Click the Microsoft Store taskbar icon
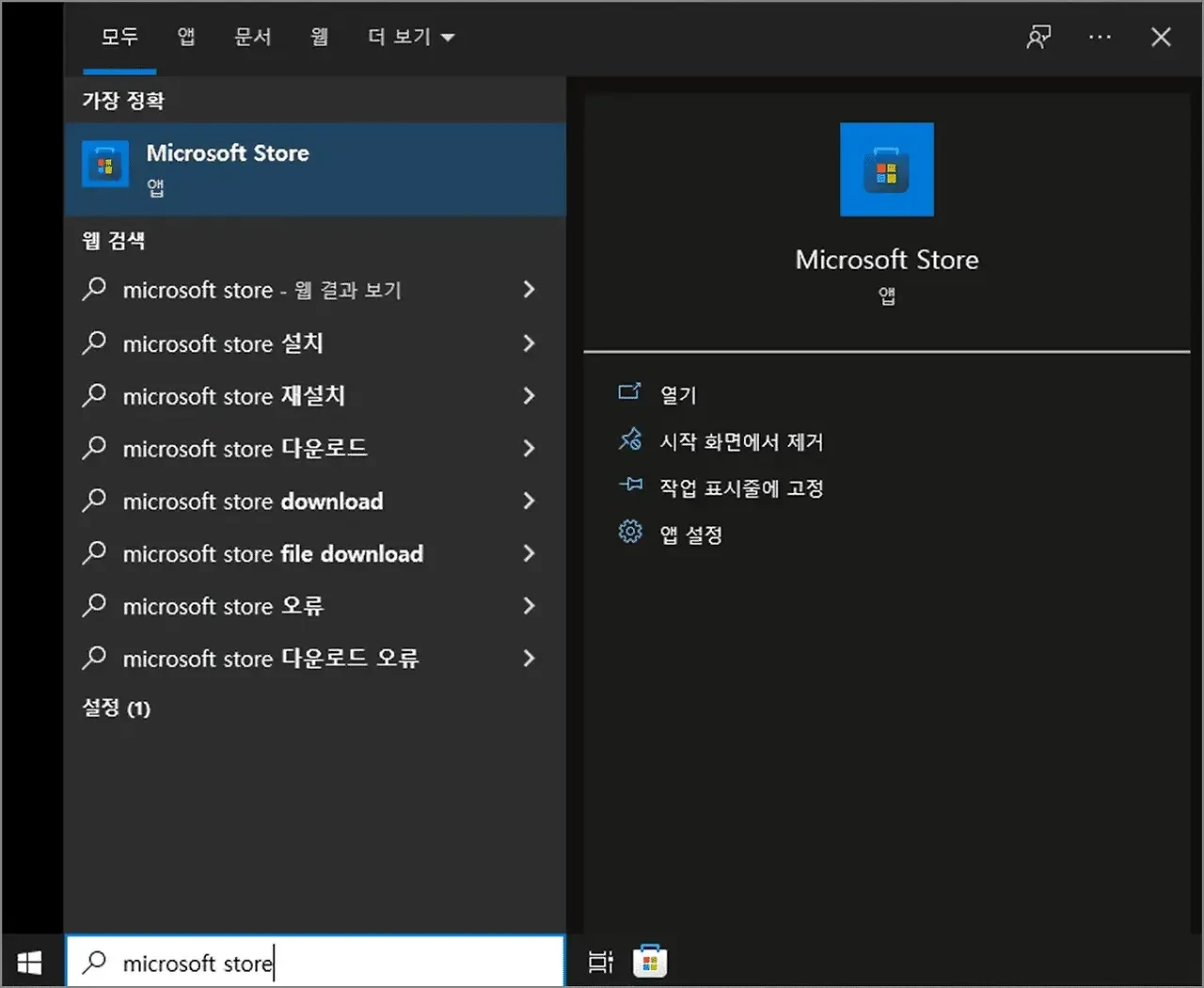Screen dimensions: 1204x988 [649, 962]
